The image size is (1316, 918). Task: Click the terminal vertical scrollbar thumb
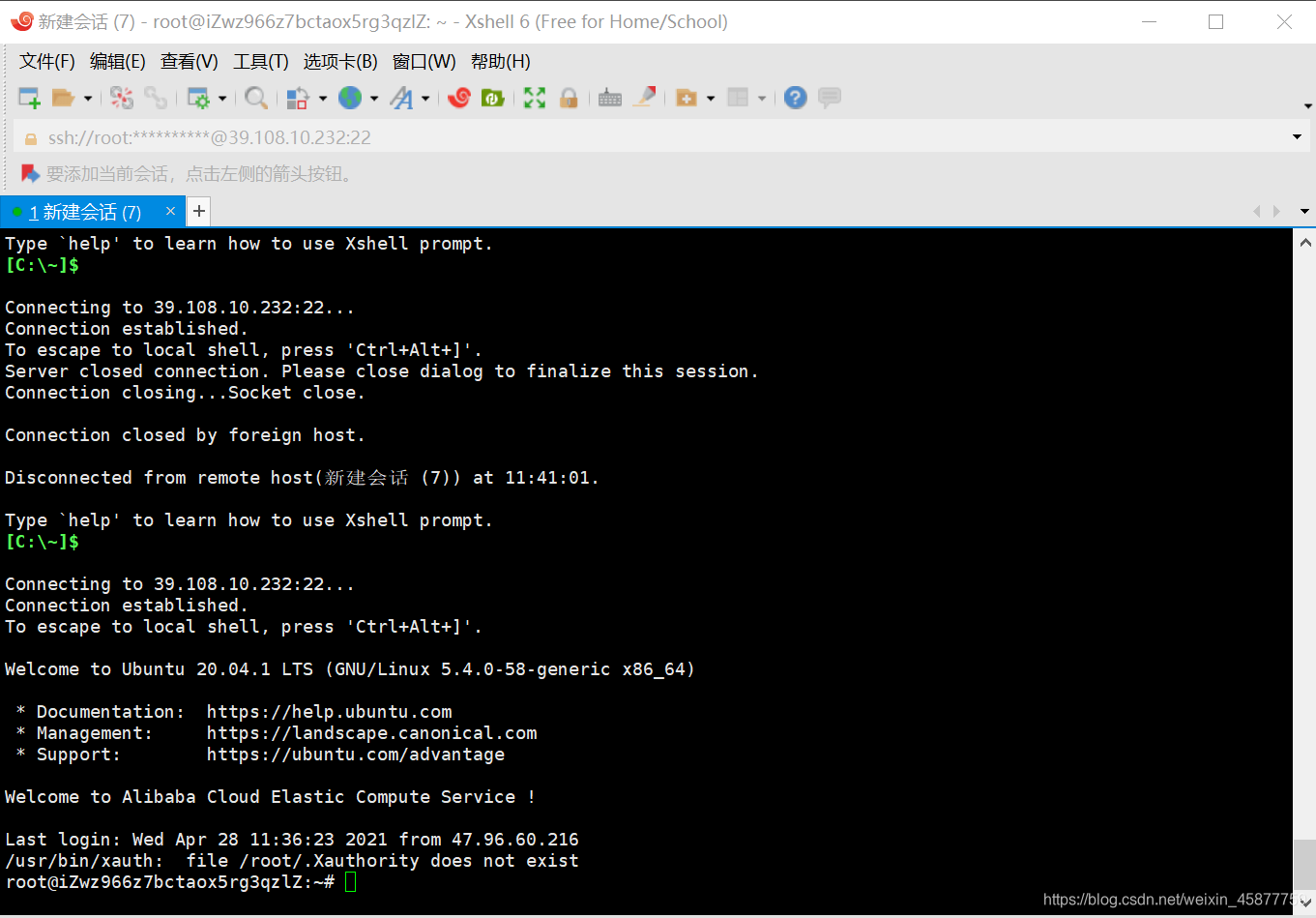pyautogui.click(x=1304, y=866)
